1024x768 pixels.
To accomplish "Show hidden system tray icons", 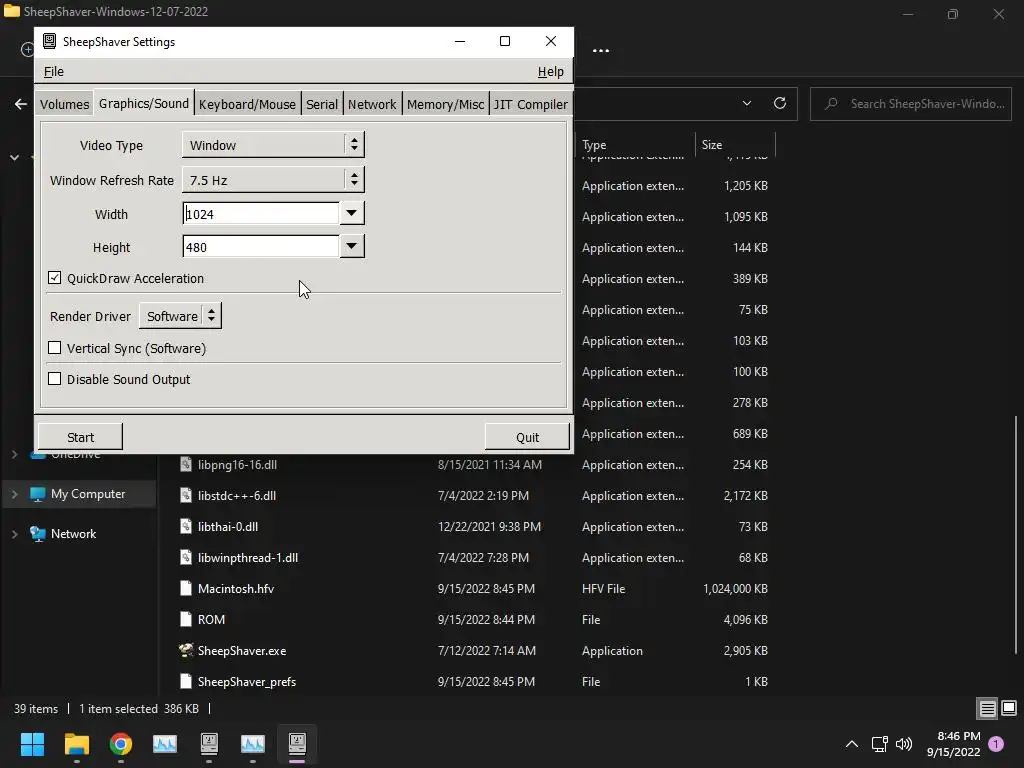I will tap(852, 744).
